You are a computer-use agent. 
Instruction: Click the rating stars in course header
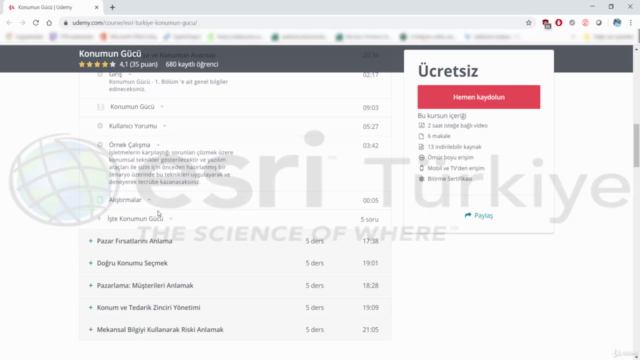[x=97, y=64]
